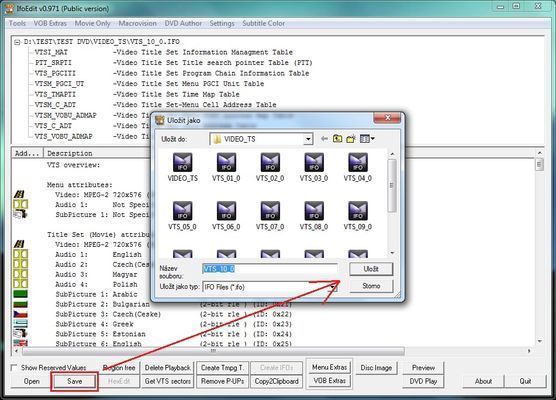Click the Copy2Clipboard button
The width and height of the screenshot is (556, 400).
point(277,381)
